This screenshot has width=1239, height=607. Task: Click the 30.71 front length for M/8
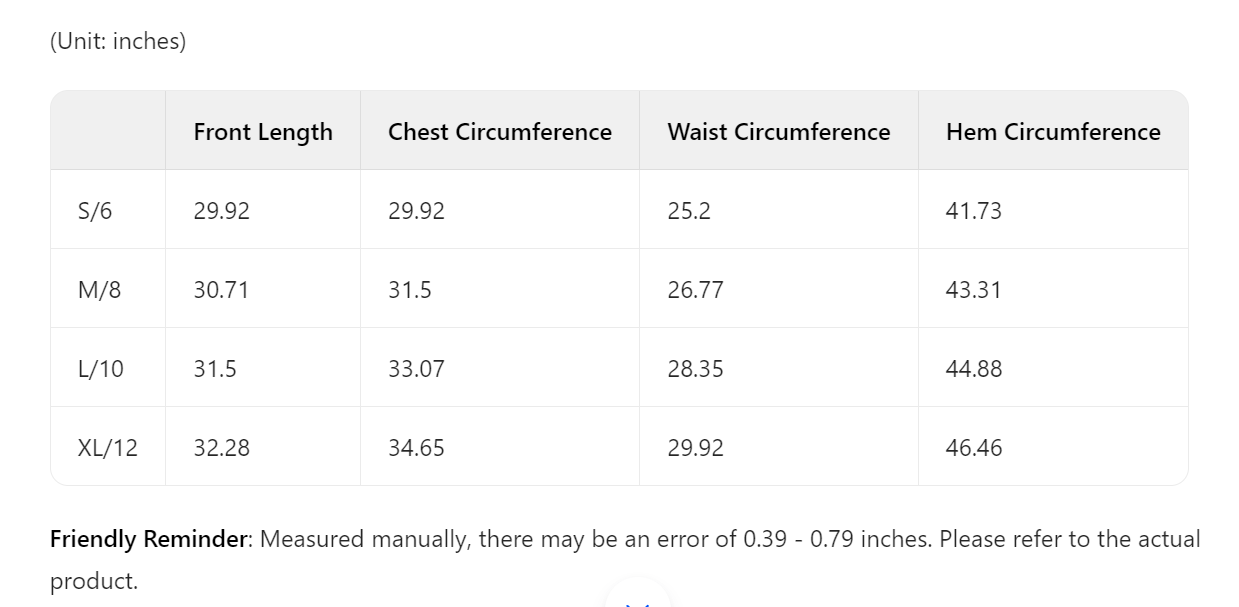point(221,290)
